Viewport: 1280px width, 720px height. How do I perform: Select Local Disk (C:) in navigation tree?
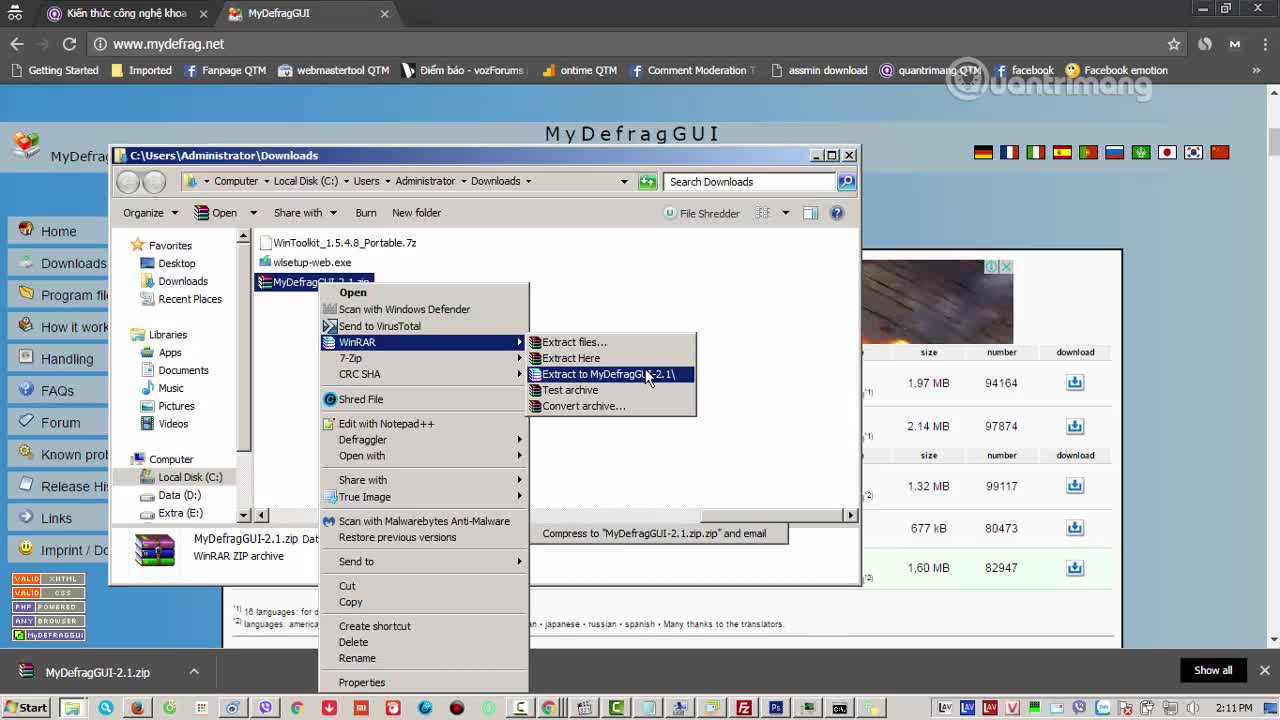coord(190,477)
